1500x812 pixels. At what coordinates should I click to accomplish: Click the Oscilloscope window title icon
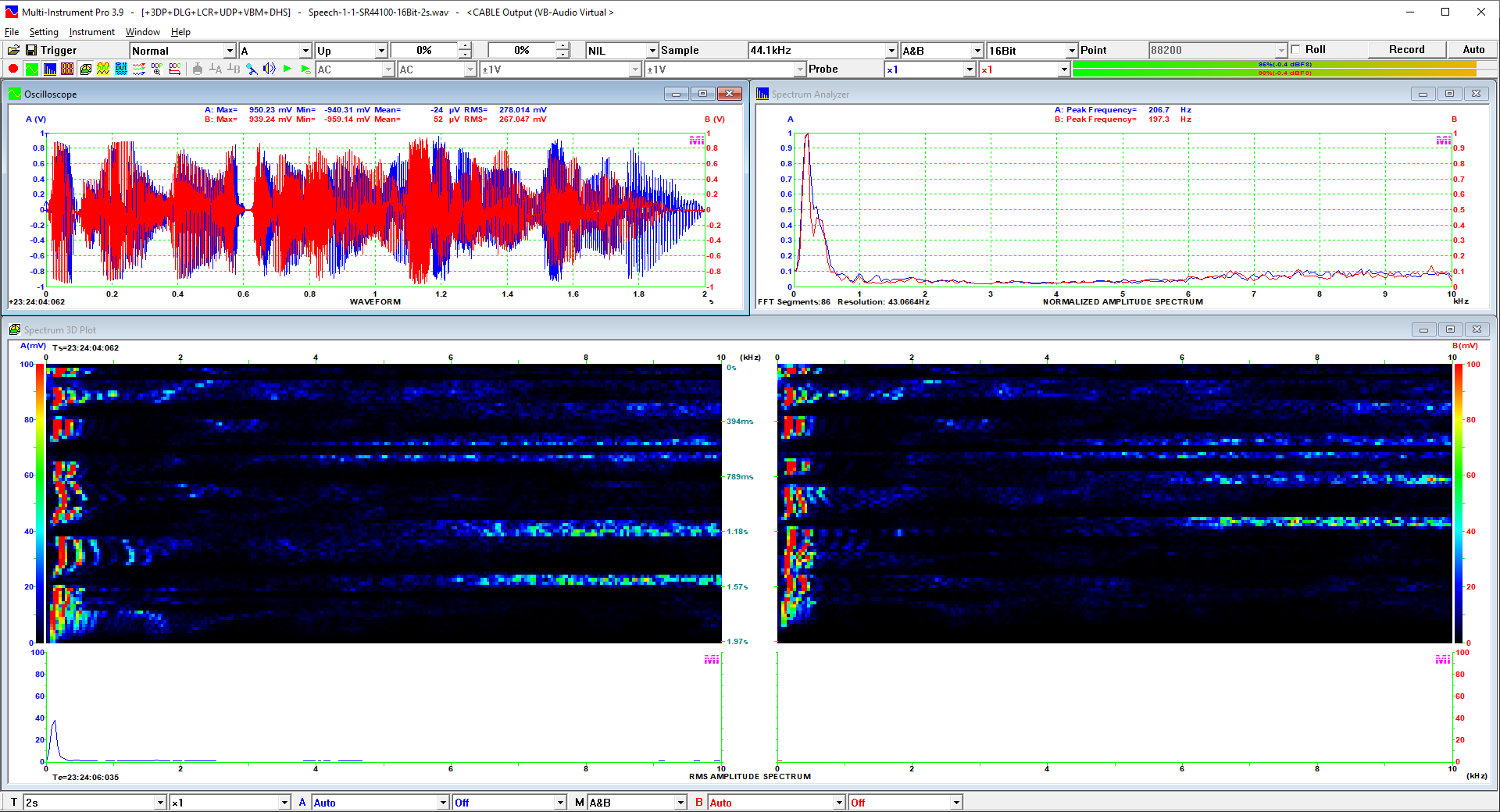point(15,94)
